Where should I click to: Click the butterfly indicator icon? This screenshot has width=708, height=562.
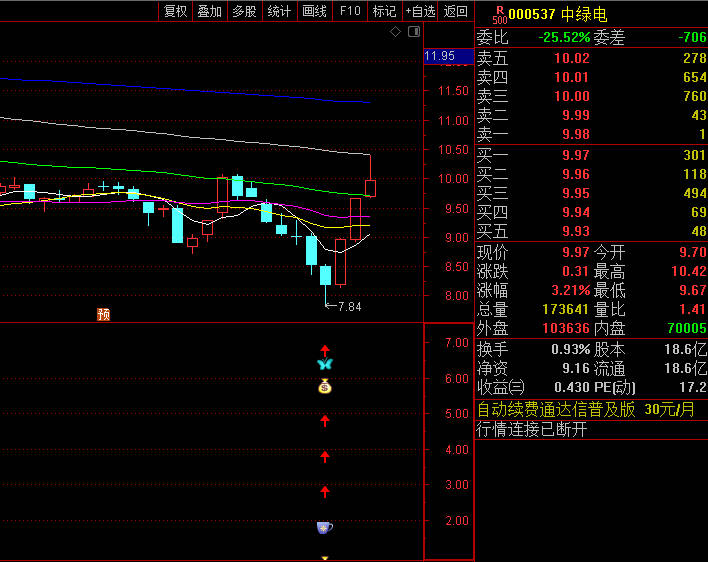click(325, 364)
